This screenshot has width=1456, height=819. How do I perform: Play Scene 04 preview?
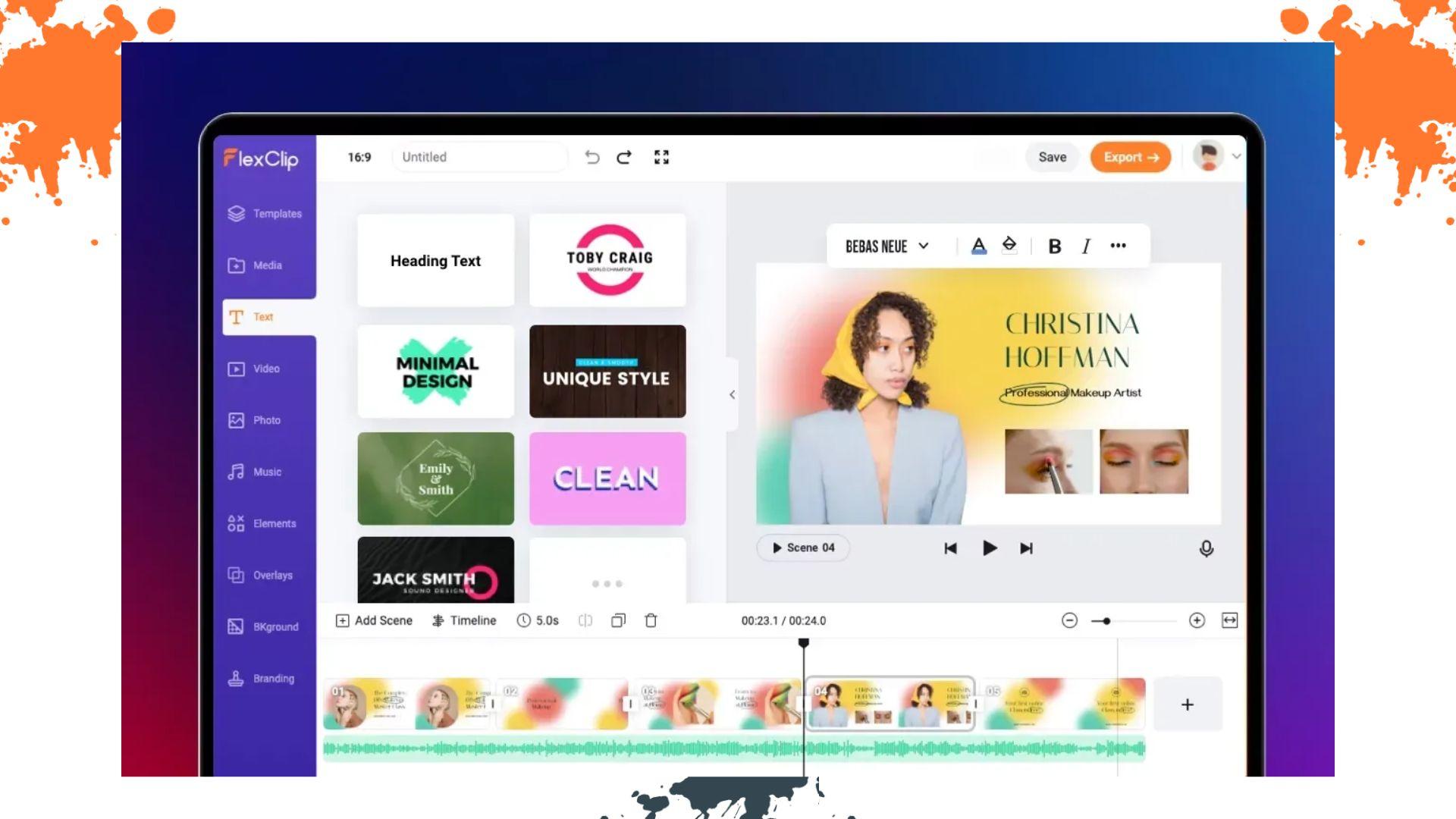point(803,548)
